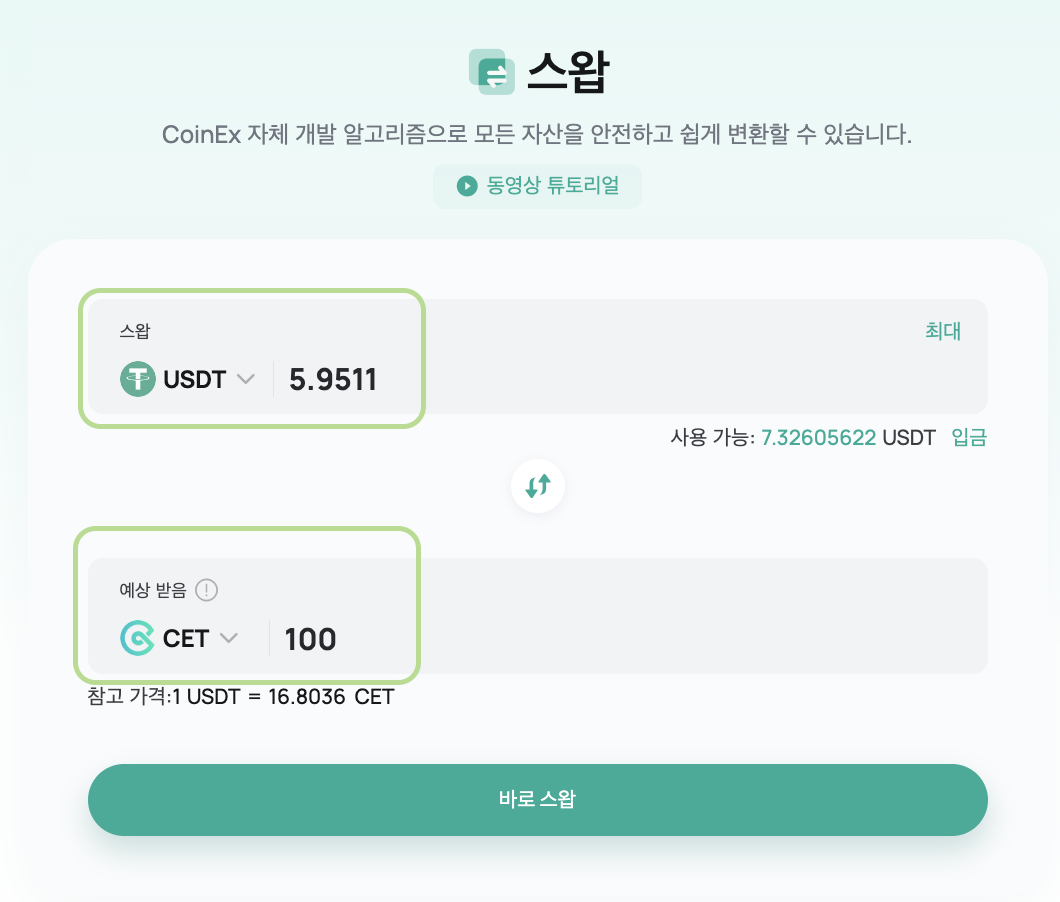Open the USDT coin selector

tap(188, 379)
